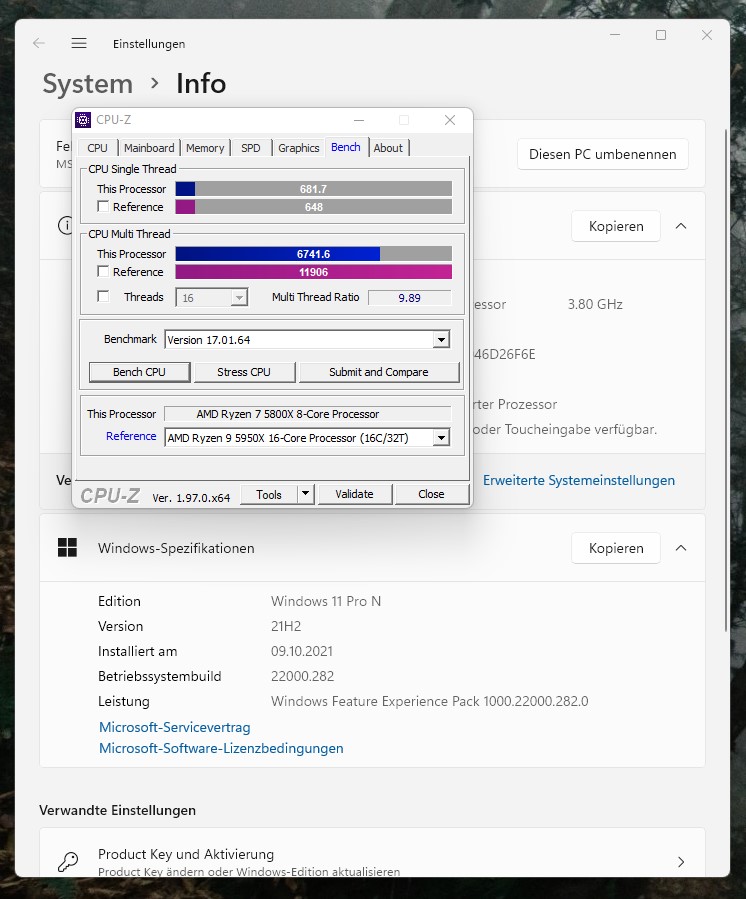746x899 pixels.
Task: Switch to the Memory tab
Action: 205,148
